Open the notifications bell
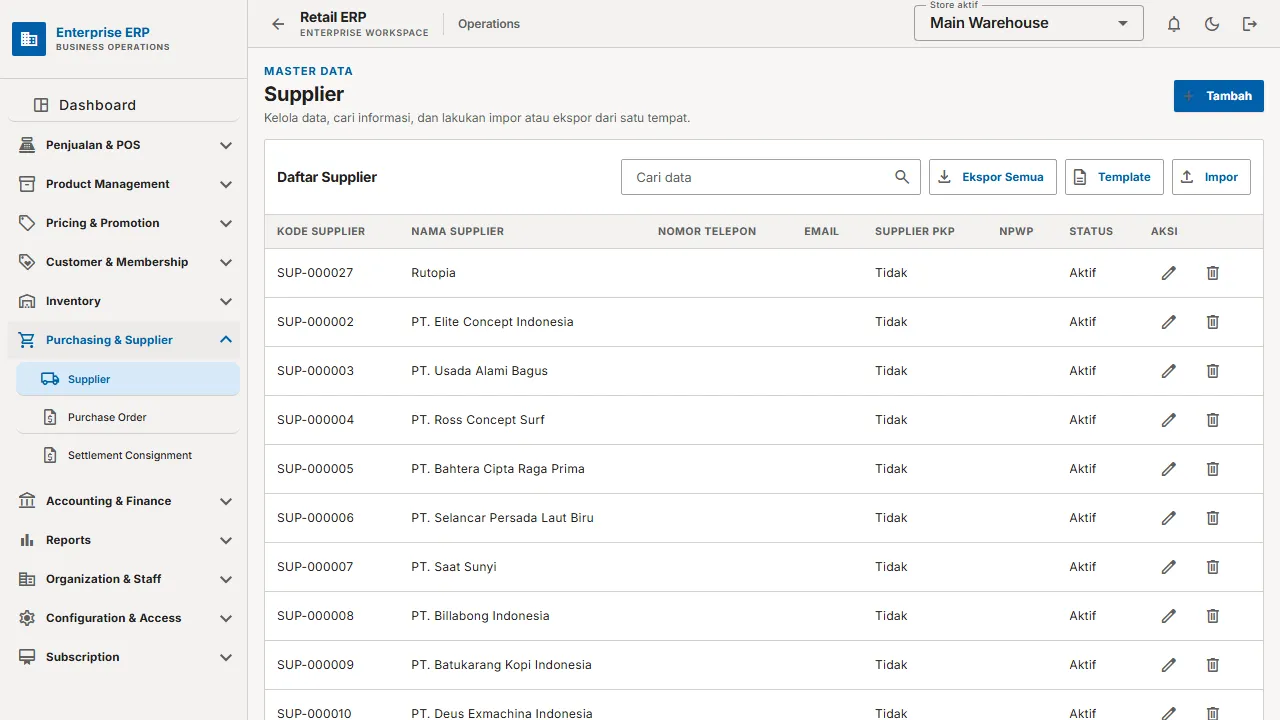The width and height of the screenshot is (1280, 720). point(1174,24)
